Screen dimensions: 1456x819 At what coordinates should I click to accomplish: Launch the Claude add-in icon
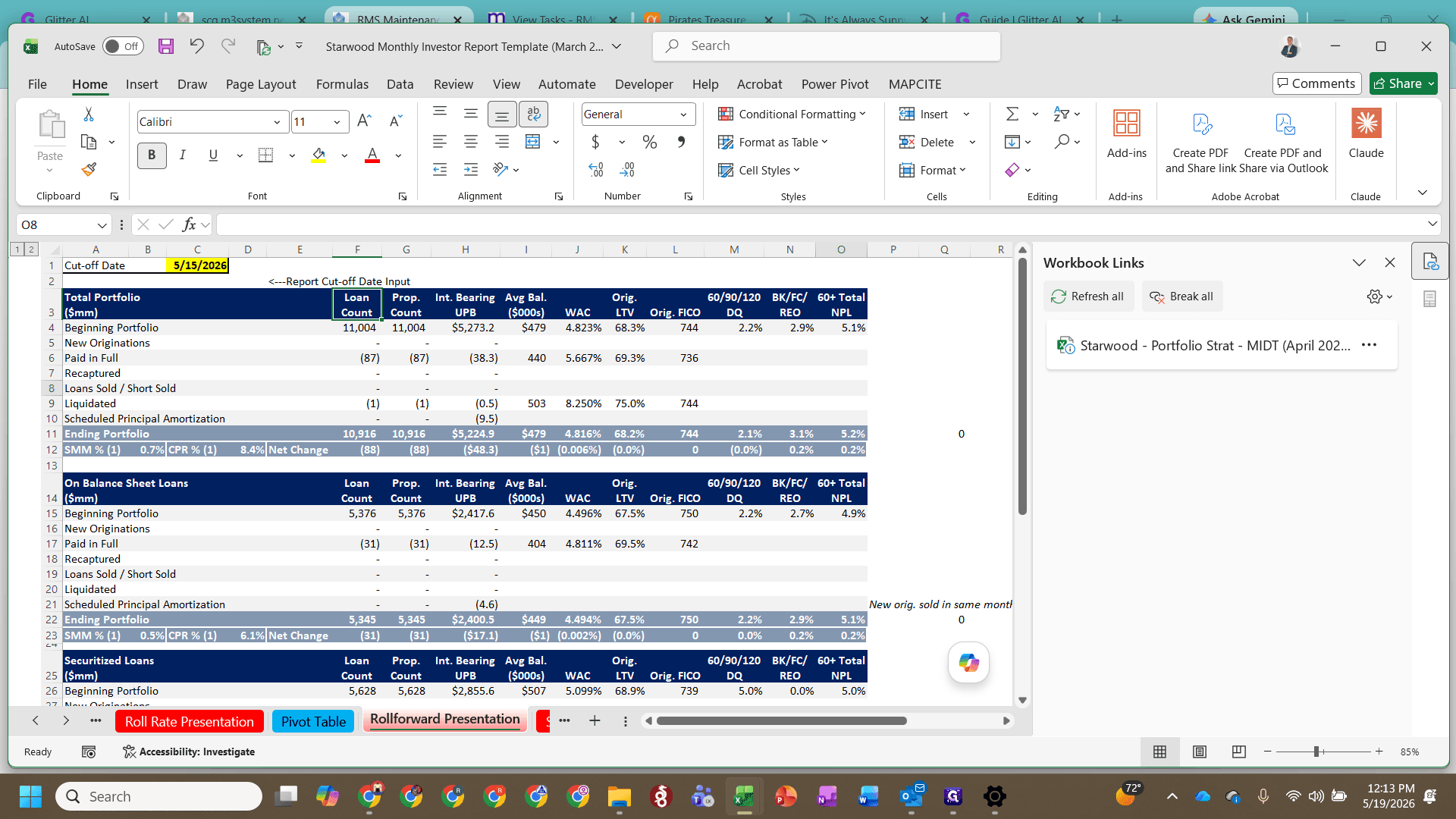1366,133
